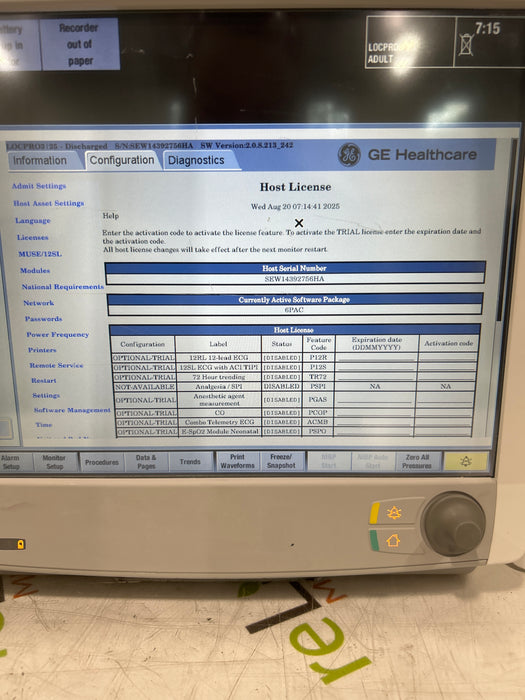
Task: Open National Requirements settings
Action: 62,287
